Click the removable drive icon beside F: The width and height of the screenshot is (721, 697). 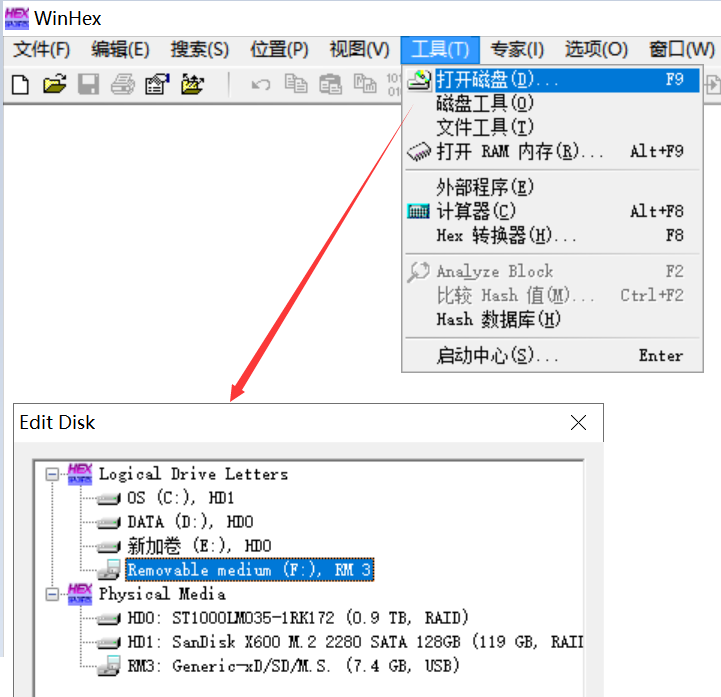click(x=109, y=570)
